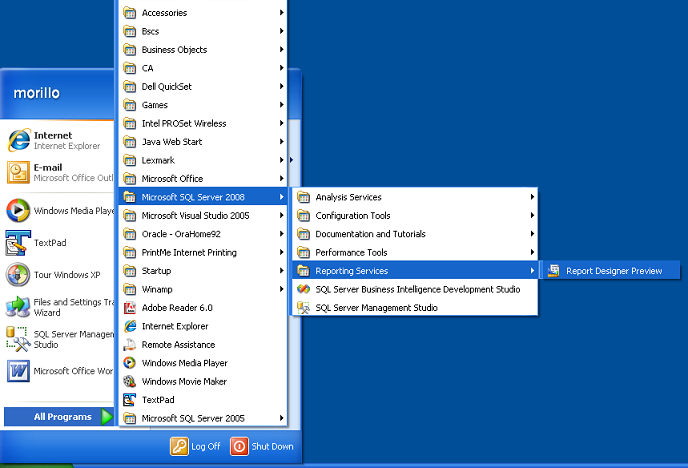Click the Log Off key icon
688x468 pixels.
point(179,447)
